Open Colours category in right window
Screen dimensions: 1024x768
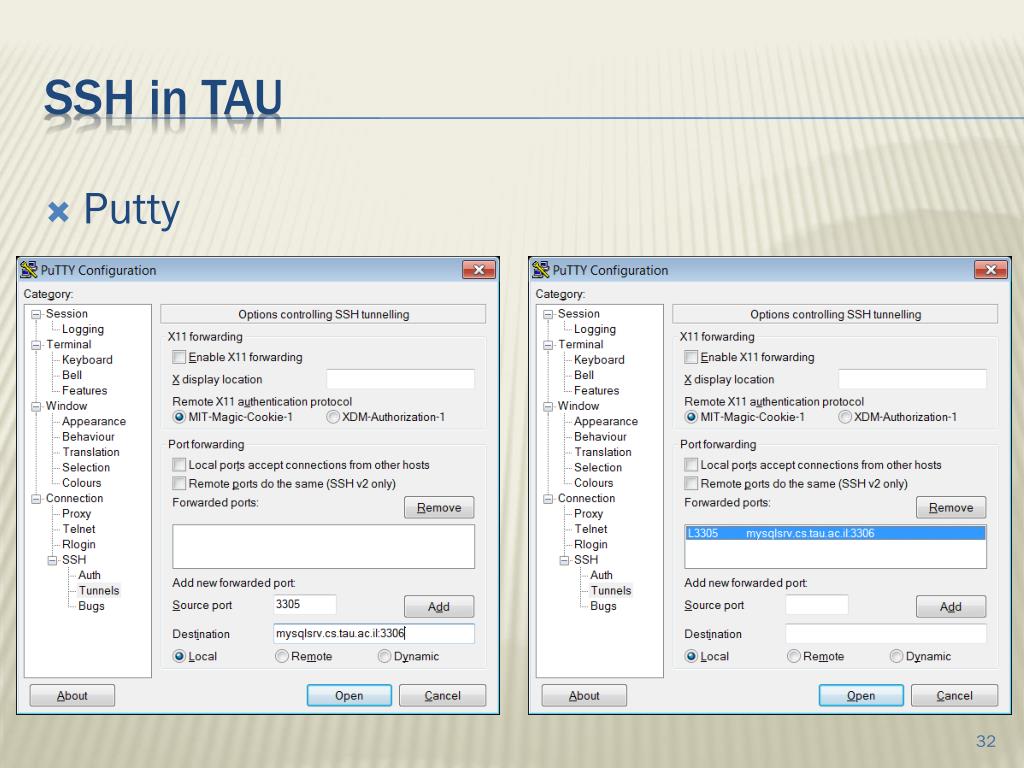(594, 483)
